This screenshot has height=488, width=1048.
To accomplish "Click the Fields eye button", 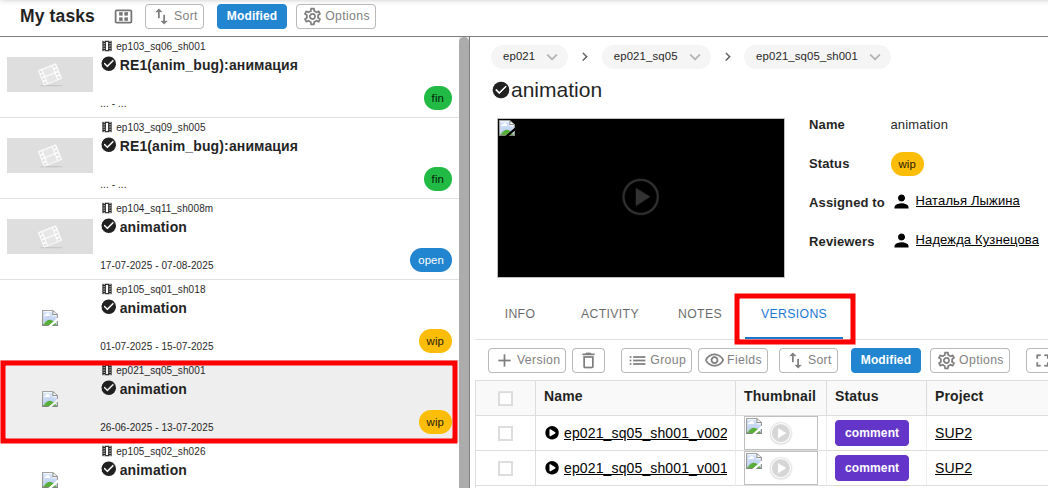I will coord(732,360).
